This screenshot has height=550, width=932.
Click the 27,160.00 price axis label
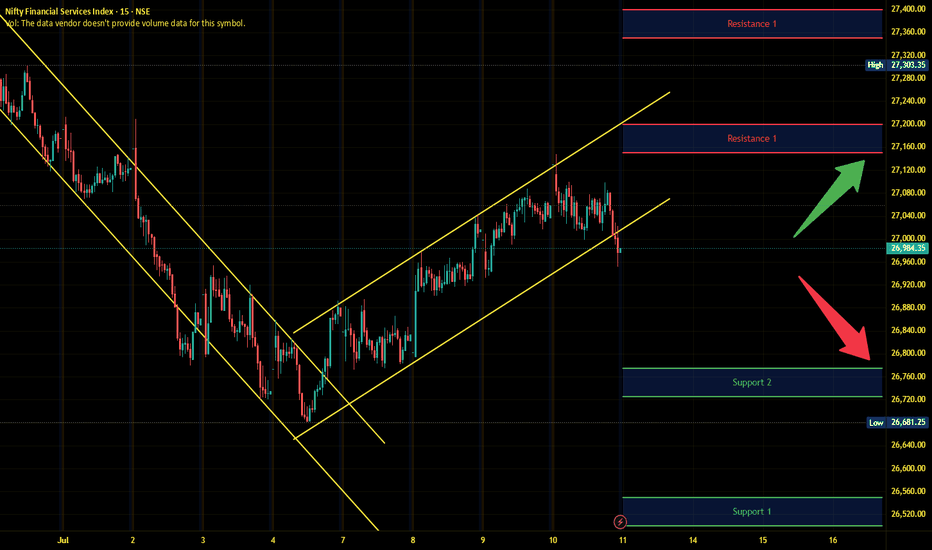[908, 146]
